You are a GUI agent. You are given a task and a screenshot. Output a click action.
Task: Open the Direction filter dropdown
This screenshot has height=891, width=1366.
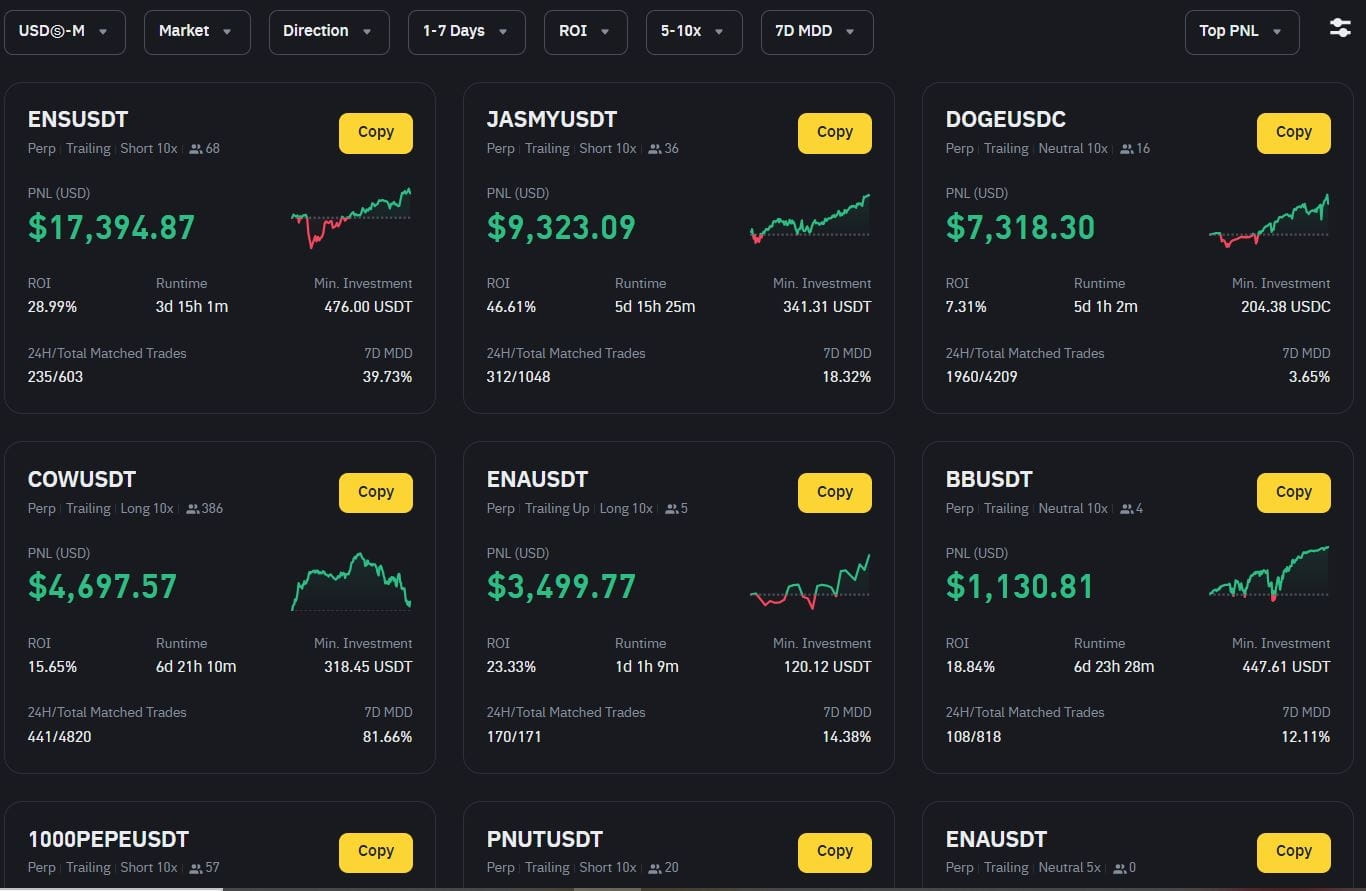328,32
